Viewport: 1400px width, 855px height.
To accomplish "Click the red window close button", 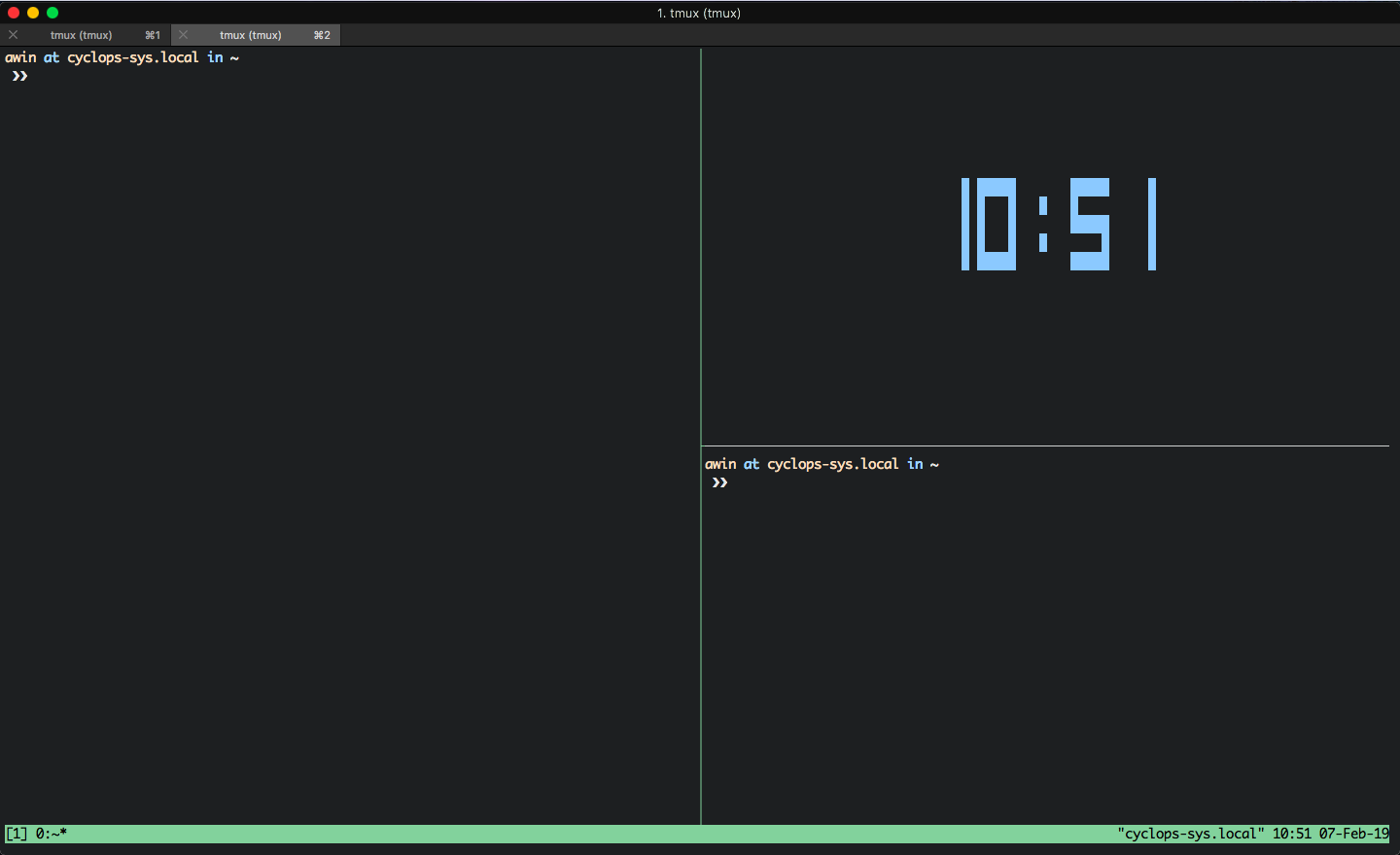I will click(14, 13).
